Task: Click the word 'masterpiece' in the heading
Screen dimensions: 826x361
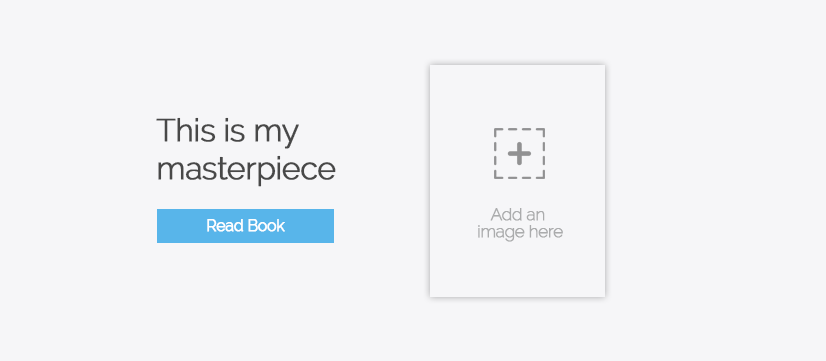Action: click(x=245, y=170)
